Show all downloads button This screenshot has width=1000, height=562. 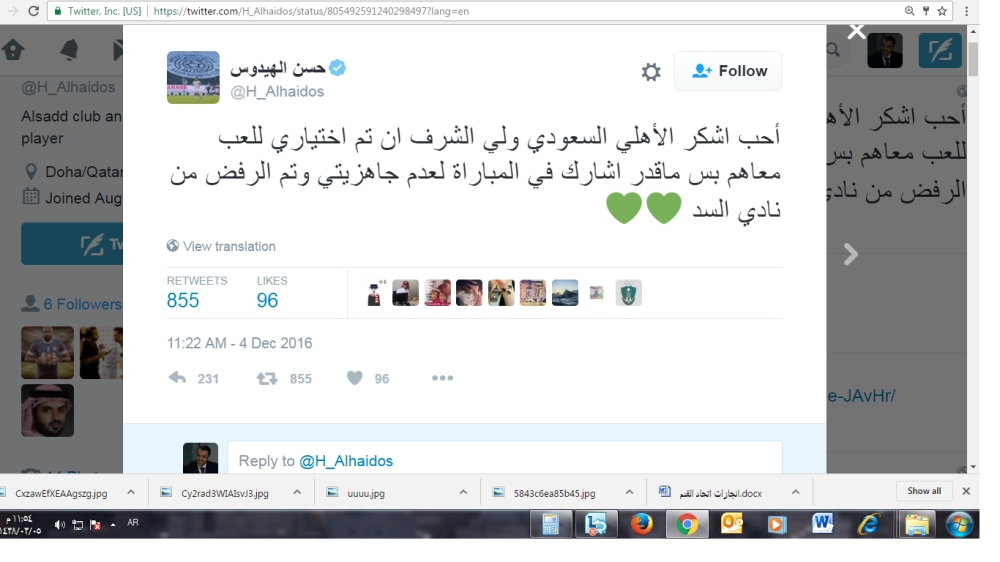pos(924,491)
